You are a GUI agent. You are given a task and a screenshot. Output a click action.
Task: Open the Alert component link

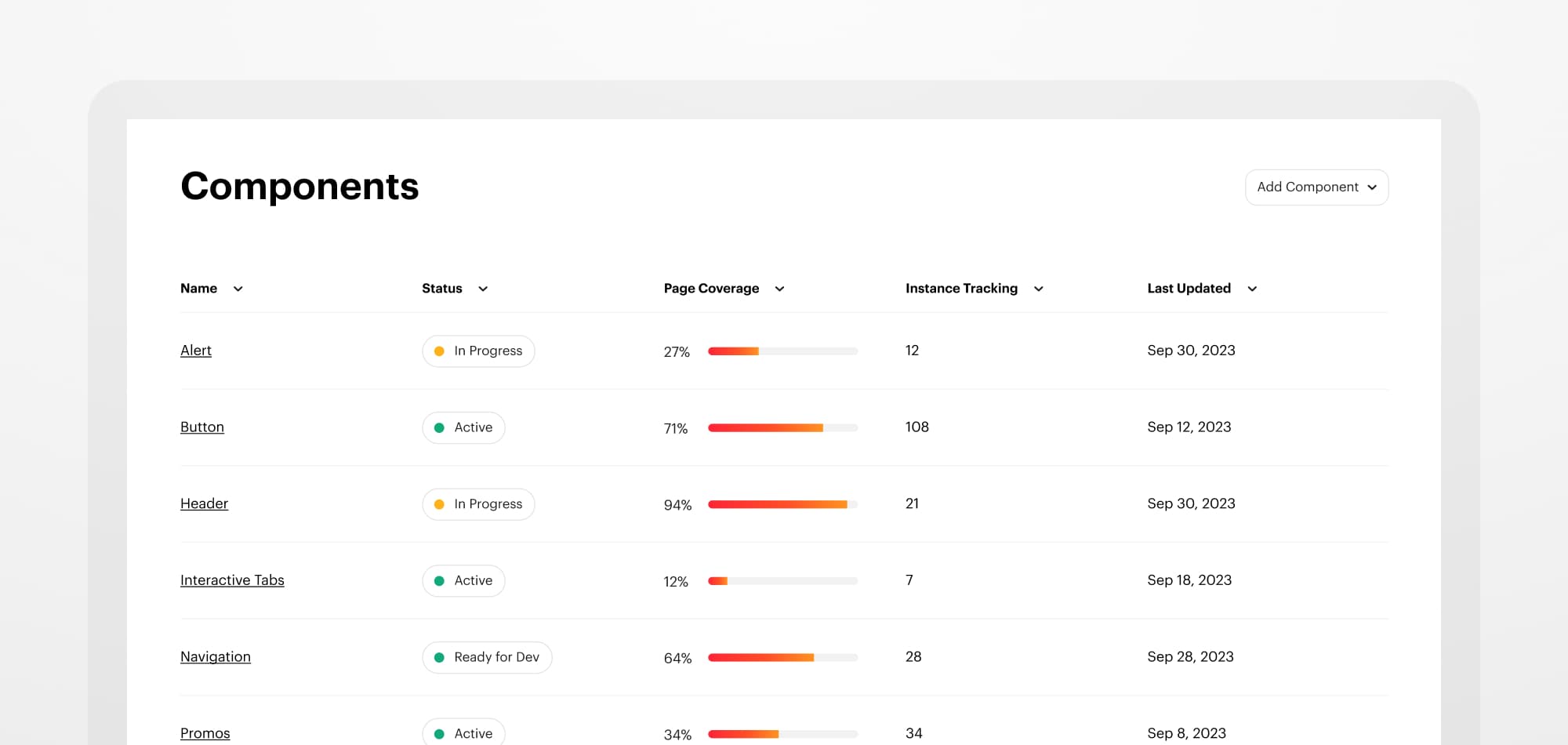(x=196, y=351)
